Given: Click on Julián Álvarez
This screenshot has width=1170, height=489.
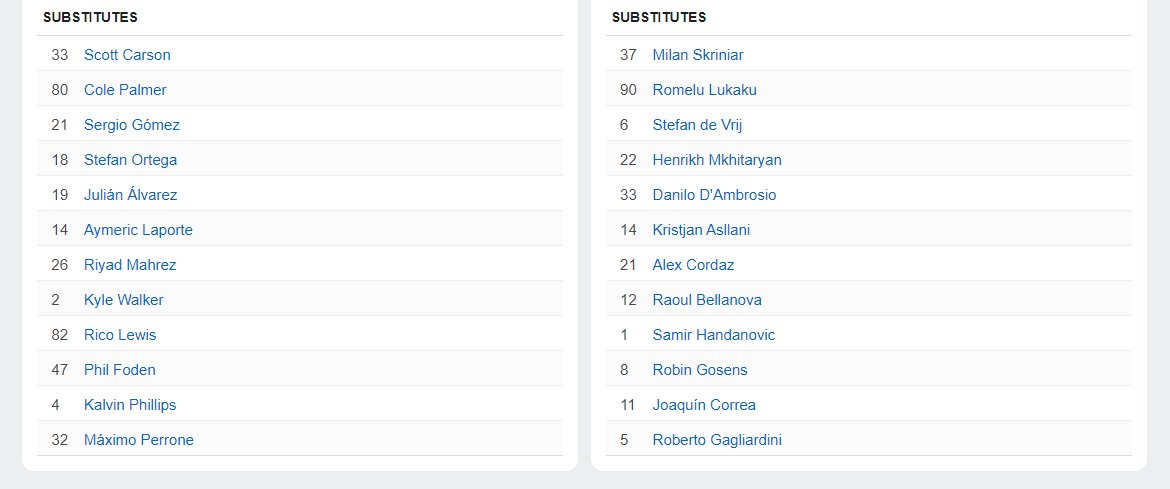Looking at the screenshot, I should 130,195.
